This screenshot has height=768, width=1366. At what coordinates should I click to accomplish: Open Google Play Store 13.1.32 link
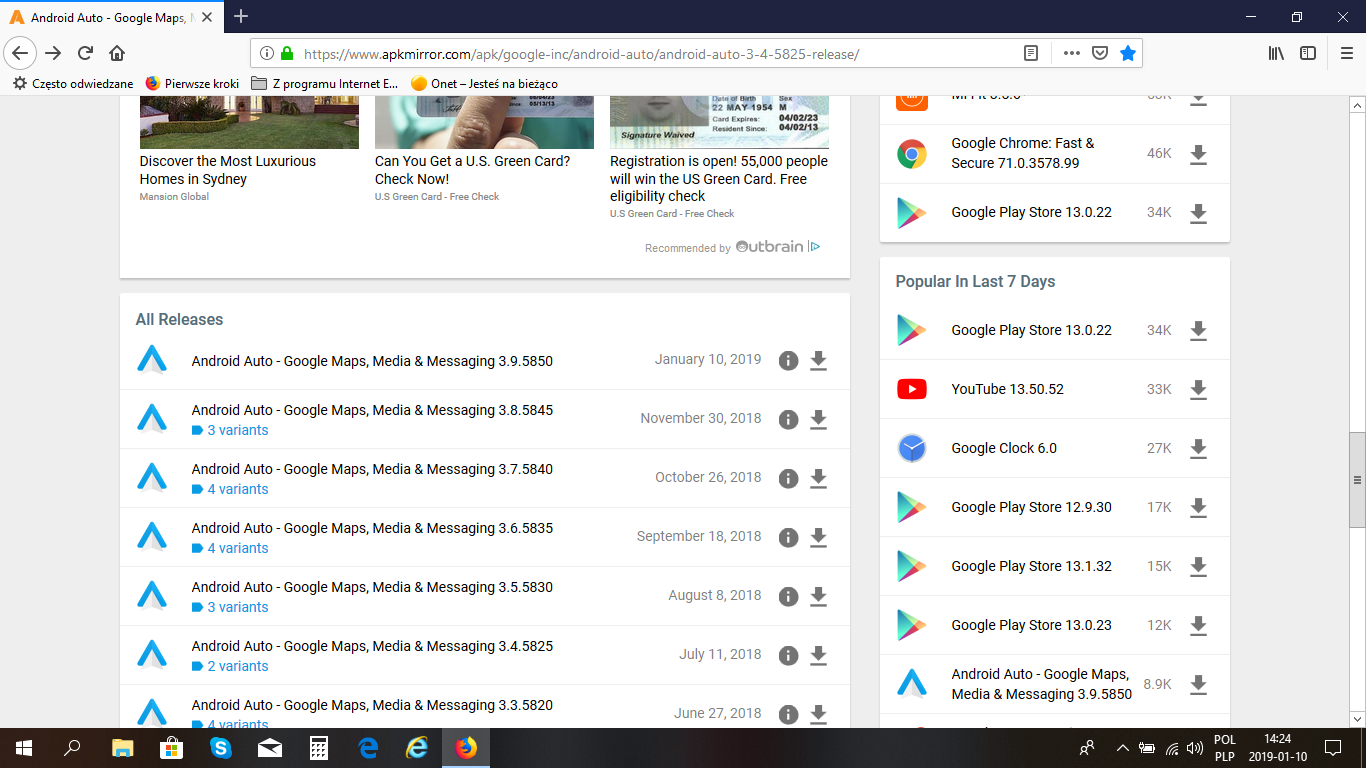pyautogui.click(x=1031, y=566)
